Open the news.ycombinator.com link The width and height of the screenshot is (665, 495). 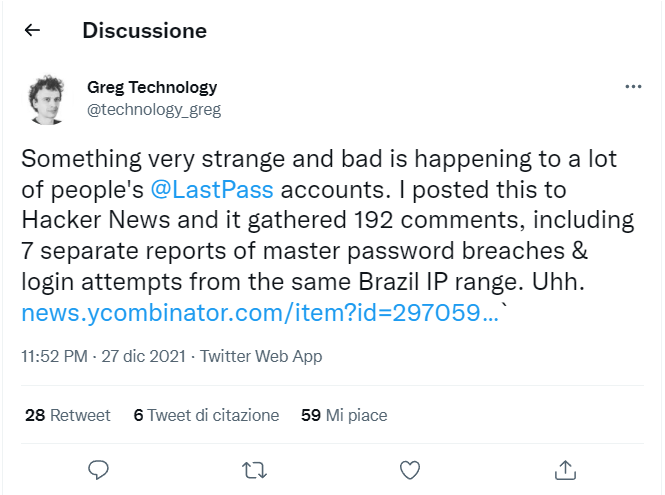tap(260, 312)
